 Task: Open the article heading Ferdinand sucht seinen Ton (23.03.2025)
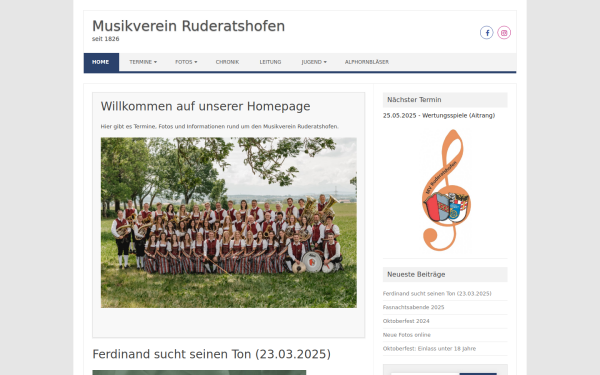(211, 354)
